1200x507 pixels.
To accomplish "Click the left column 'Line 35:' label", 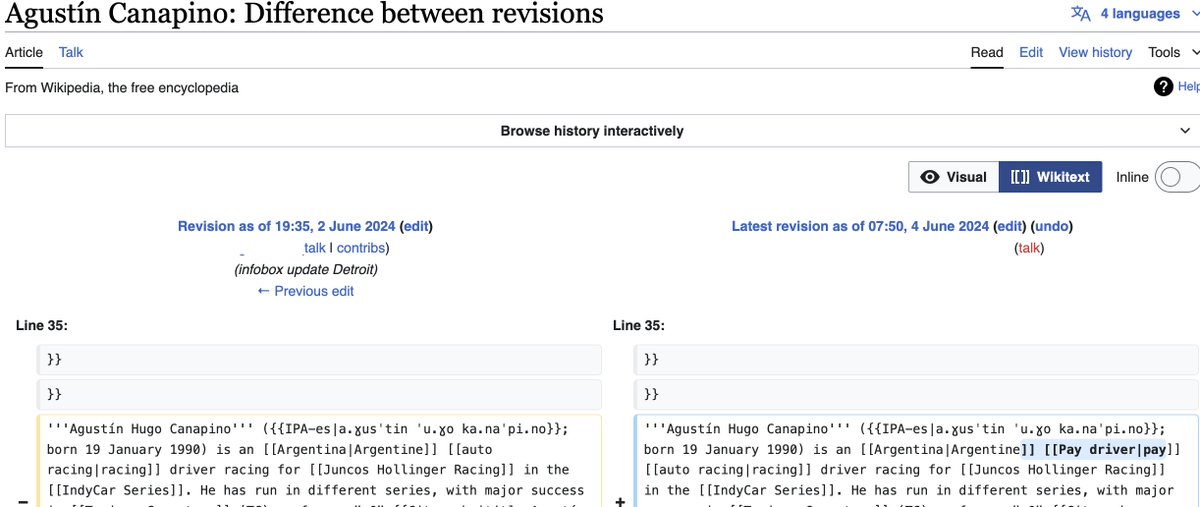I will point(42,325).
